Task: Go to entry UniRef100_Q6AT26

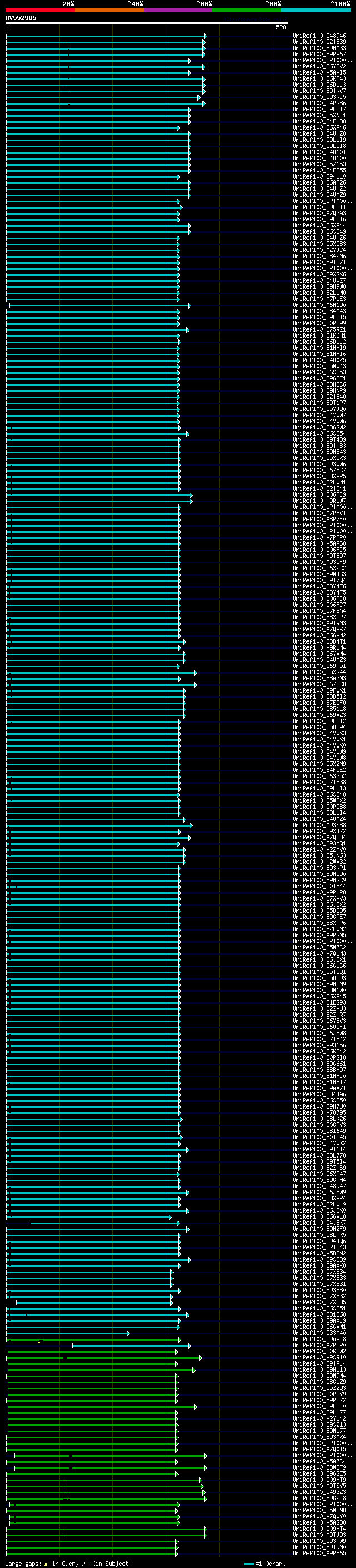Action: tap(319, 182)
